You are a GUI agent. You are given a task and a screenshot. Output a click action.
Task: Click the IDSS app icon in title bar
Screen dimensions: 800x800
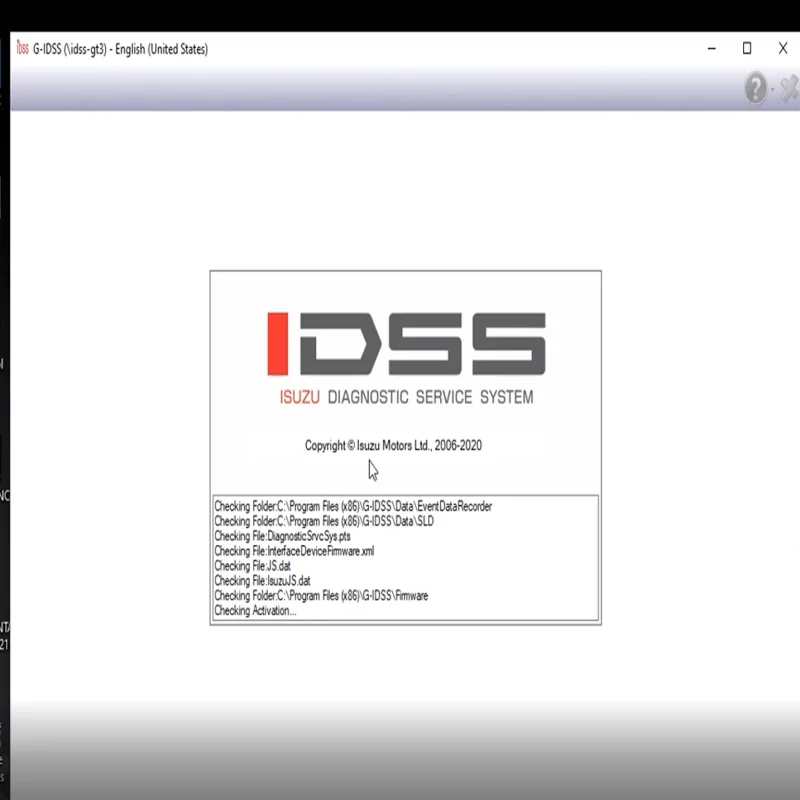tap(22, 48)
